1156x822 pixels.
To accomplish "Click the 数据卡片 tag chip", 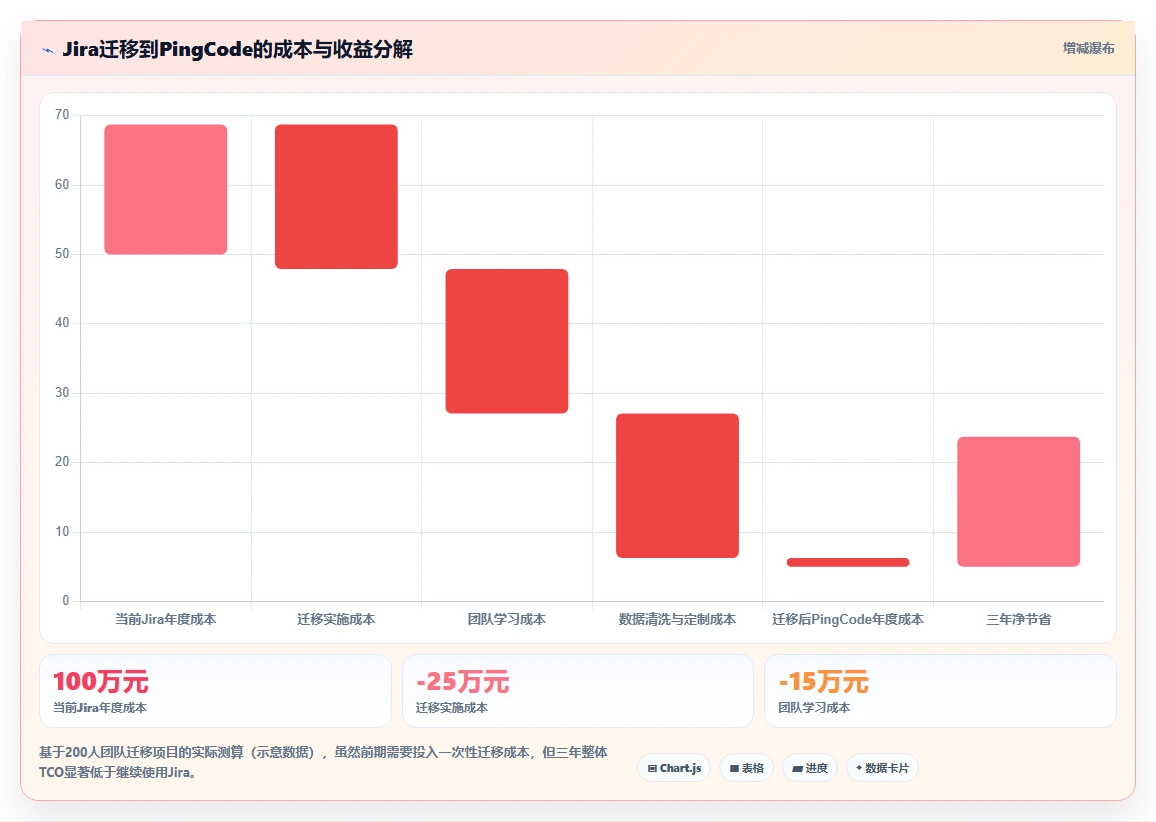I will (882, 767).
